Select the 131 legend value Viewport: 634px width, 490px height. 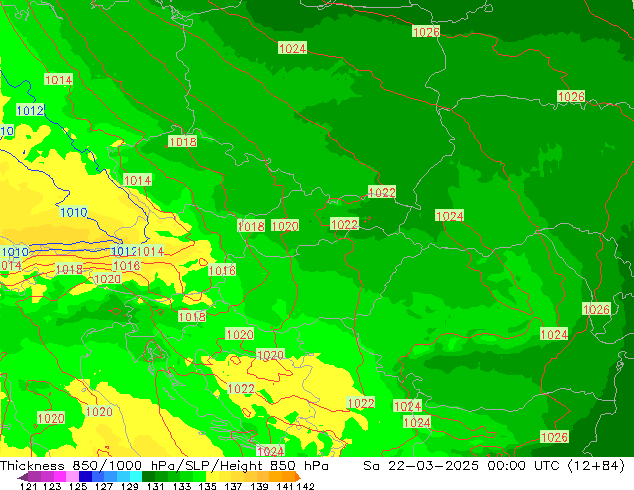click(155, 486)
